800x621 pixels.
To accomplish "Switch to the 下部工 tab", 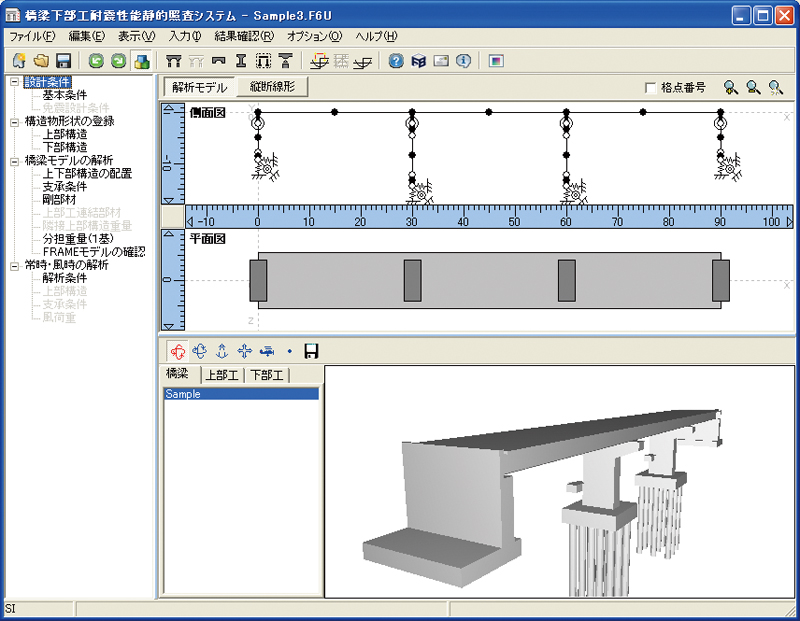I will coord(267,375).
